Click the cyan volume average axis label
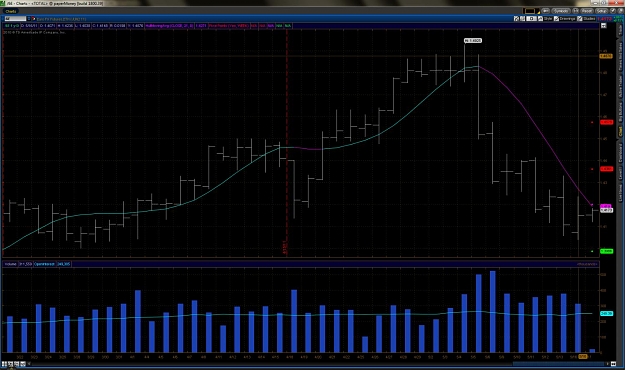This screenshot has height=370, width=625. click(x=606, y=313)
